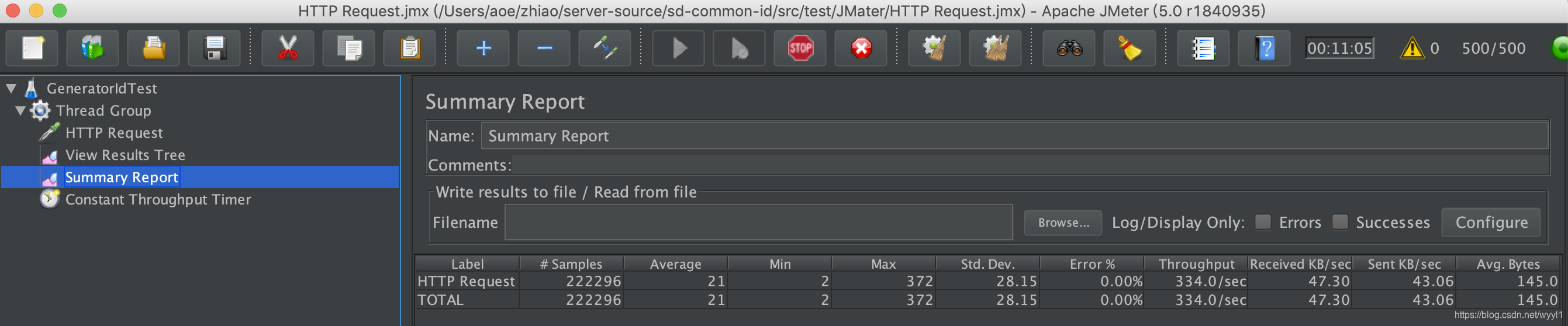Viewport: 1568px width, 326px height.
Task: Click the Throughput column header
Action: 1196,264
